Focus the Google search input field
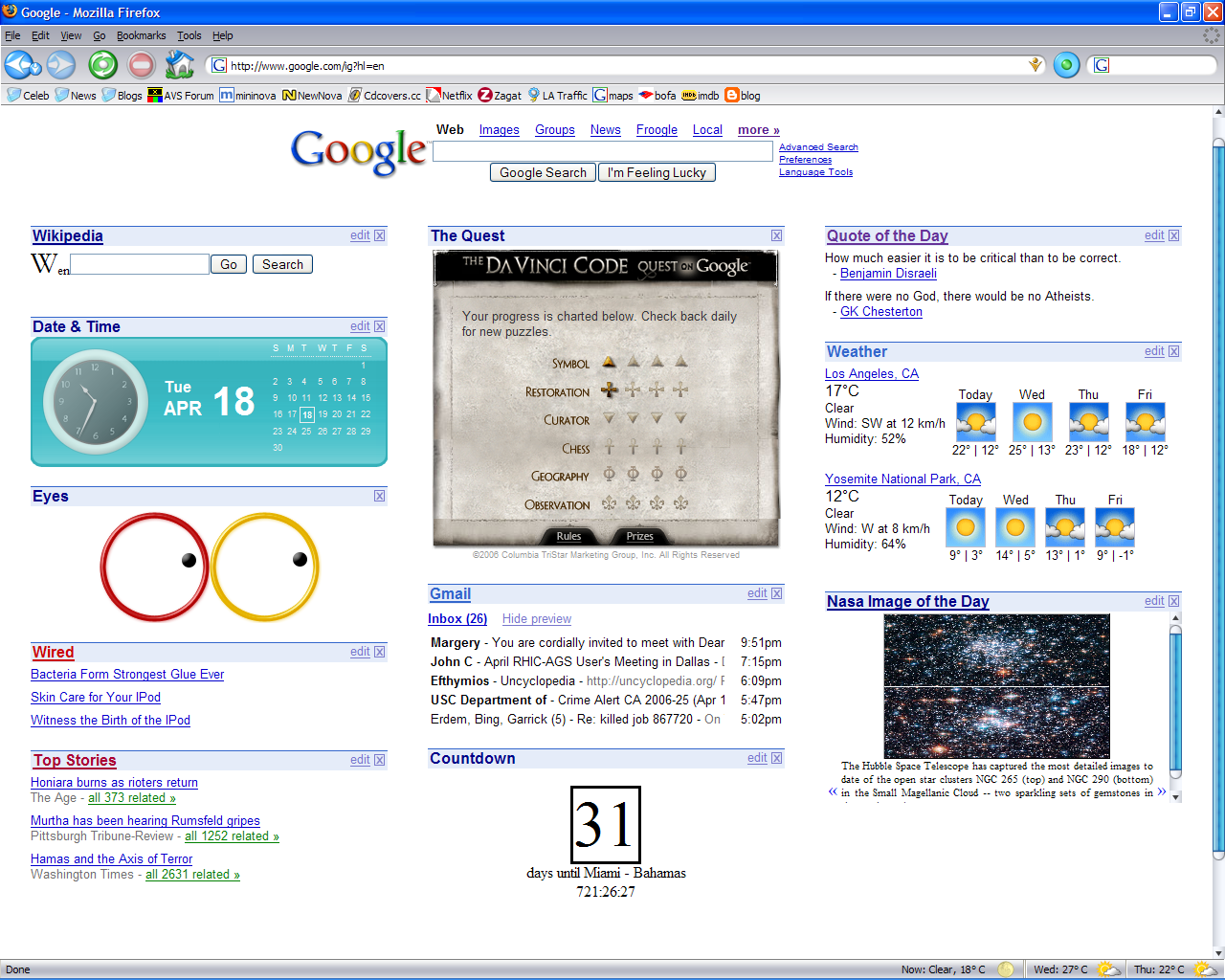Image resolution: width=1225 pixels, height=980 pixels. point(603,151)
